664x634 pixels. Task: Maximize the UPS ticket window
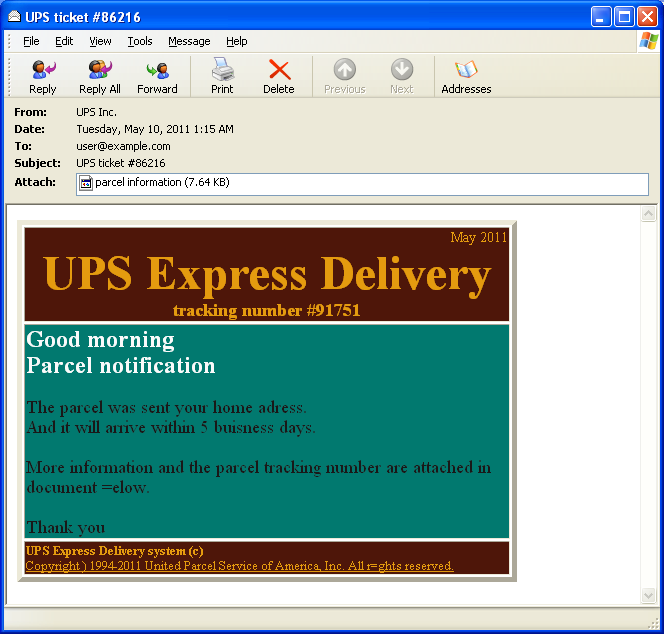(x=624, y=16)
